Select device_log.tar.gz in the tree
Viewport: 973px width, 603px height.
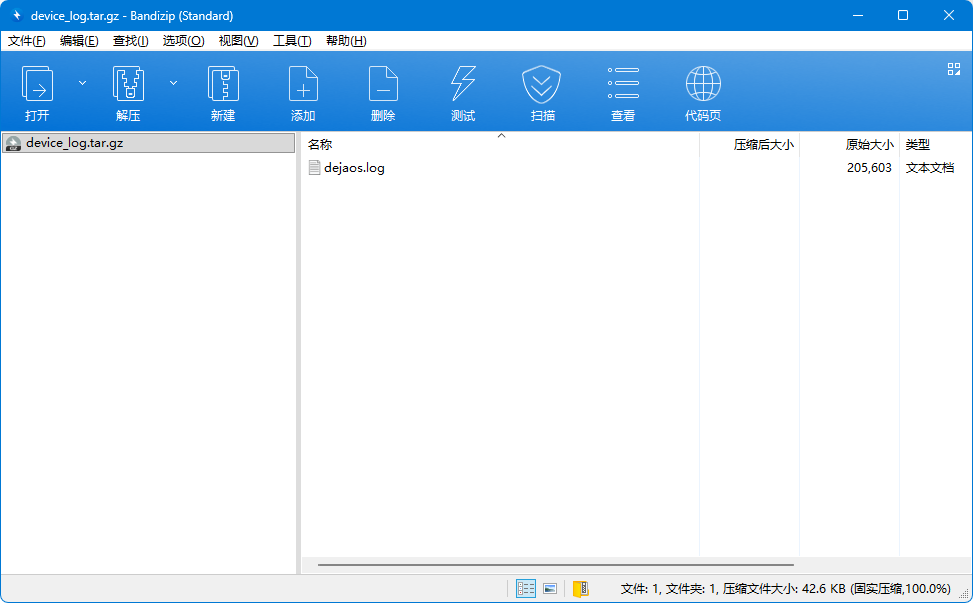click(148, 143)
